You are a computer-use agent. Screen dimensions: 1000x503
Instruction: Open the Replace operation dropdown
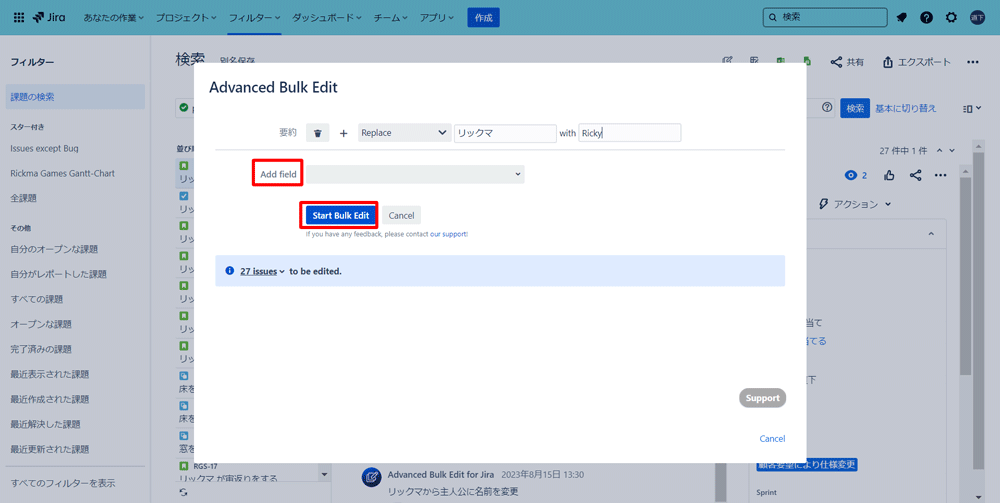point(404,133)
